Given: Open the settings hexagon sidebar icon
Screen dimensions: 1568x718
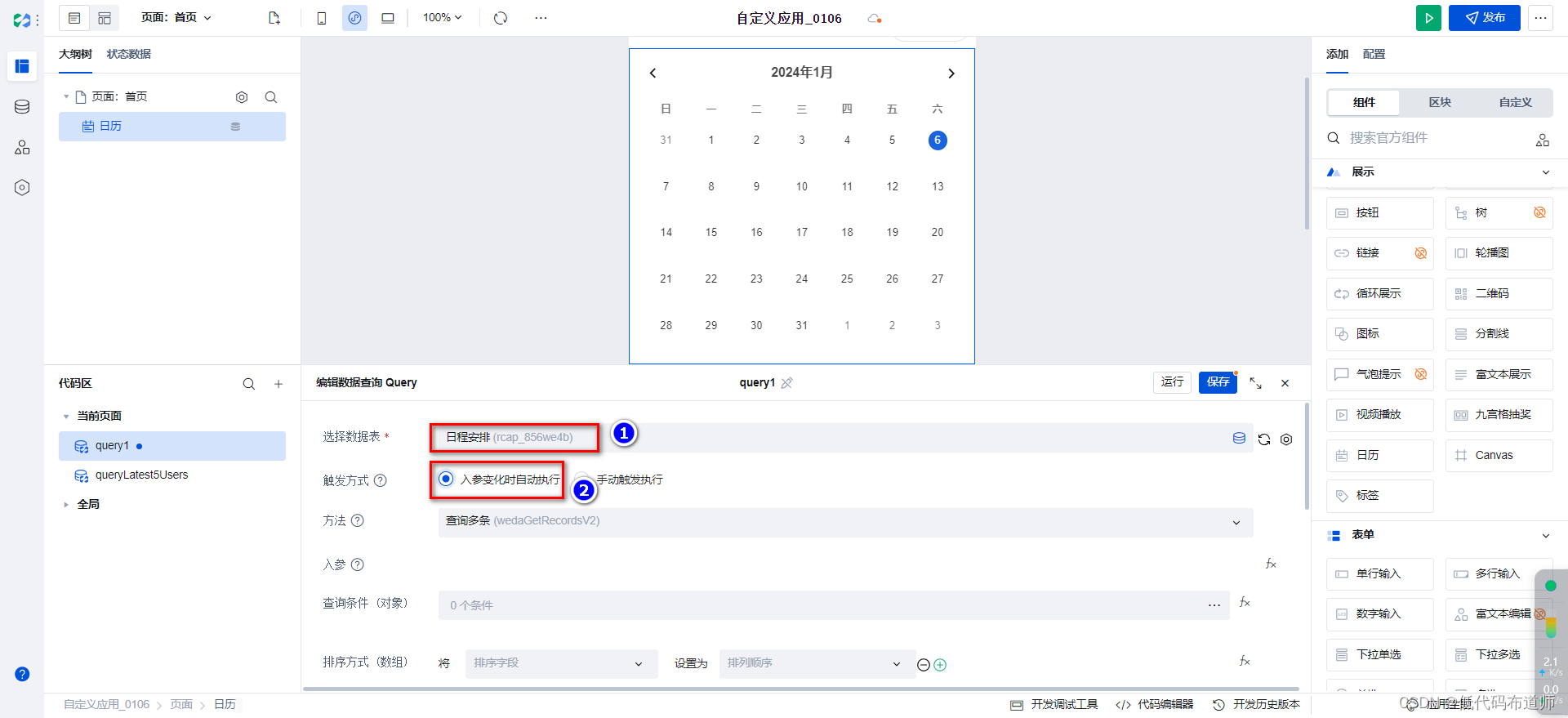Looking at the screenshot, I should (x=22, y=188).
